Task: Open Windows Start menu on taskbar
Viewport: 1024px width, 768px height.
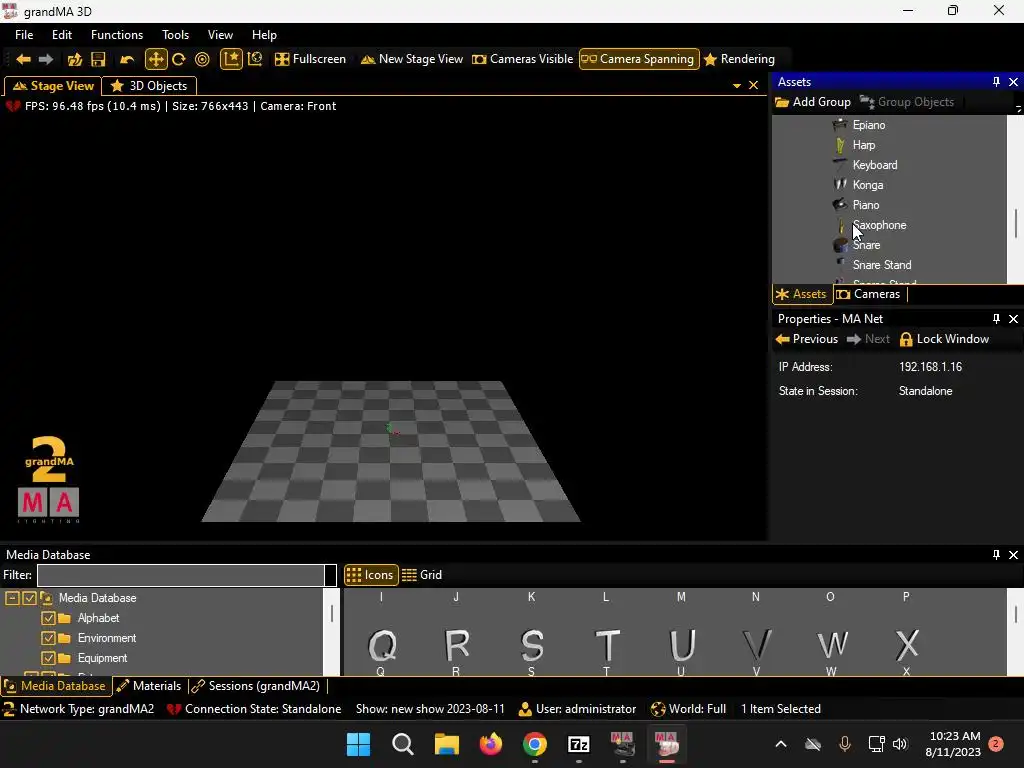Action: point(359,744)
